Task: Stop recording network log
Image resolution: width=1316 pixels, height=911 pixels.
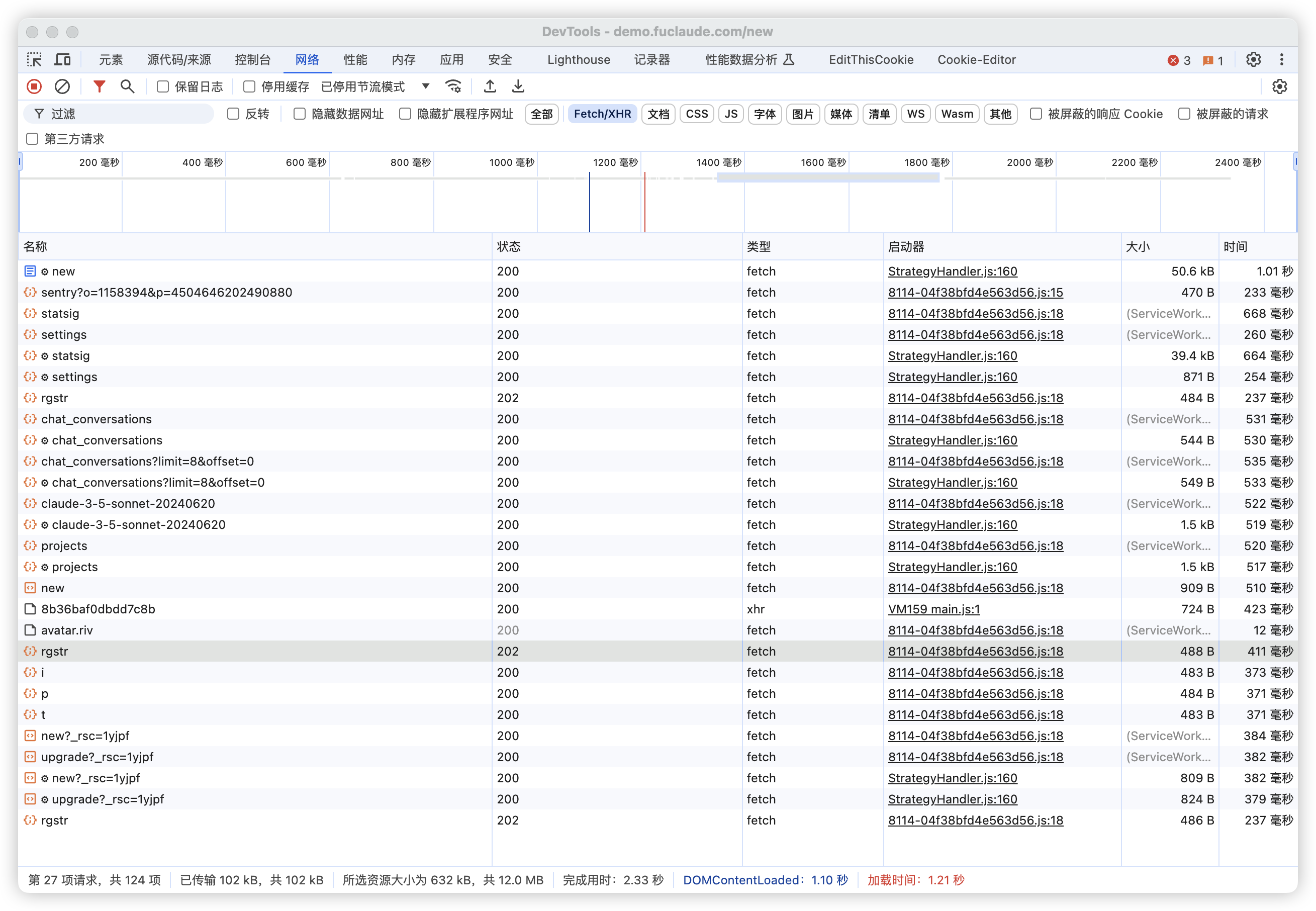Action: pos(34,87)
